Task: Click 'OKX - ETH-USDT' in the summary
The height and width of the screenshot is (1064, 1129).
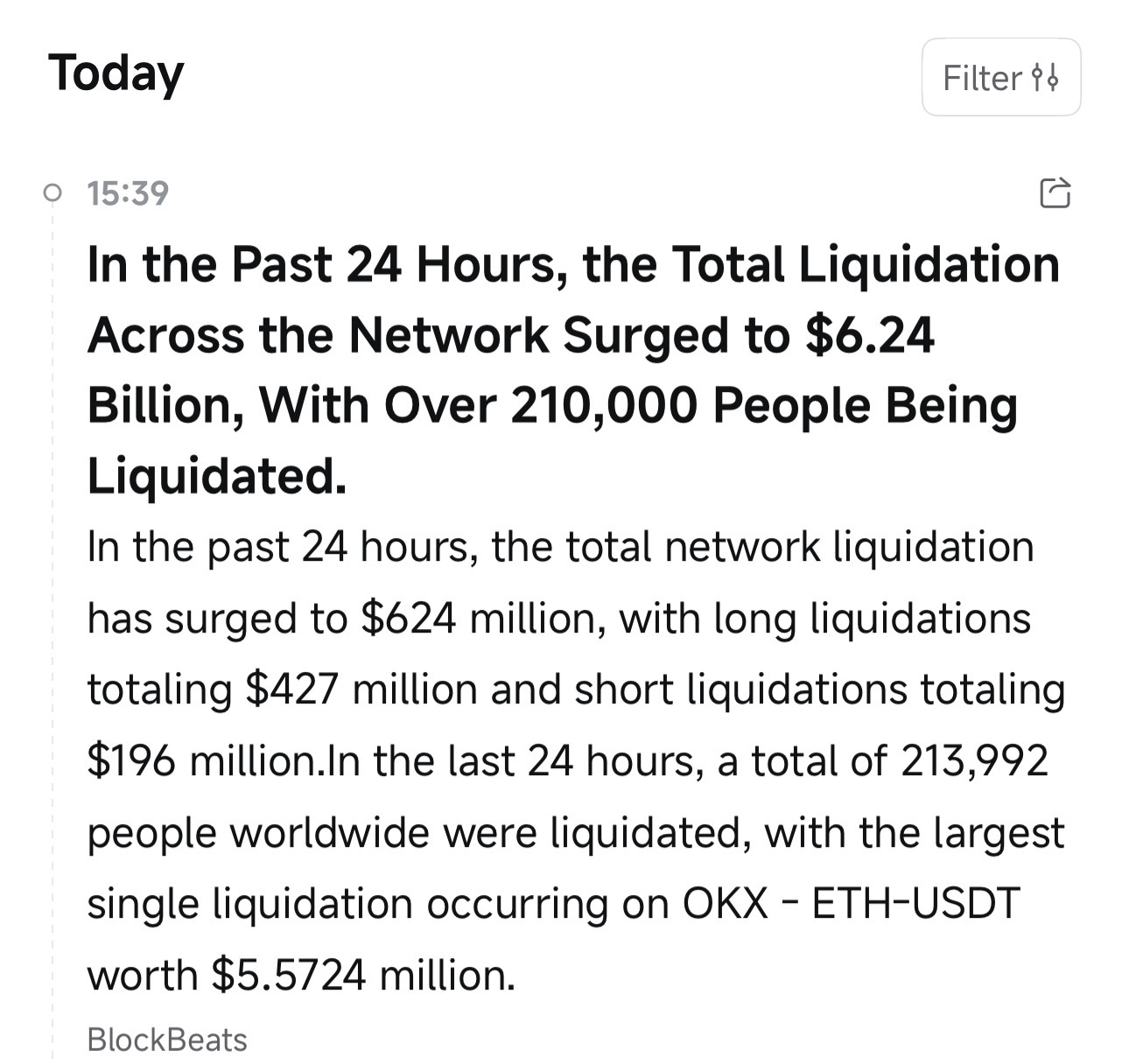Action: pos(851,903)
